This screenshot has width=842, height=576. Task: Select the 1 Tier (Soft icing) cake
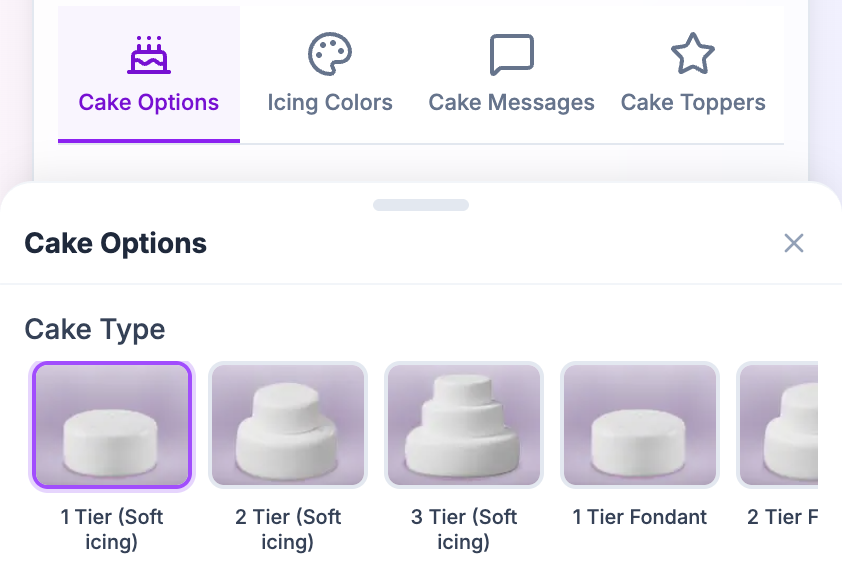click(111, 424)
